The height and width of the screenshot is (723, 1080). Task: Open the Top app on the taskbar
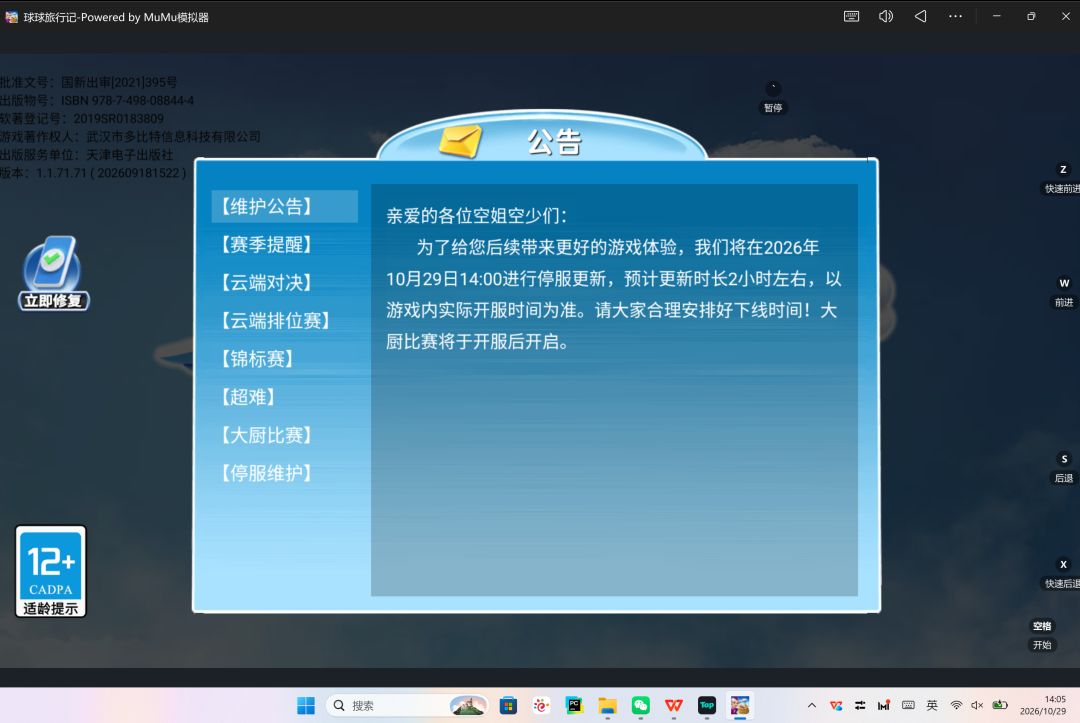click(x=707, y=705)
